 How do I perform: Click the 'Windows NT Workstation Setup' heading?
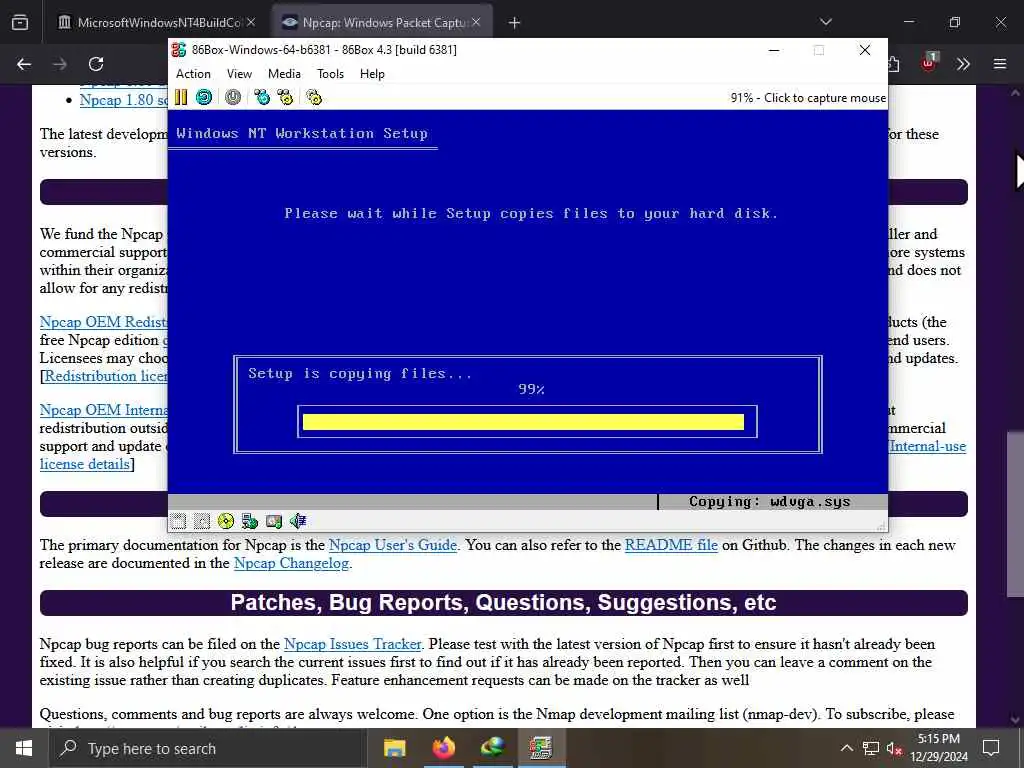coord(302,133)
